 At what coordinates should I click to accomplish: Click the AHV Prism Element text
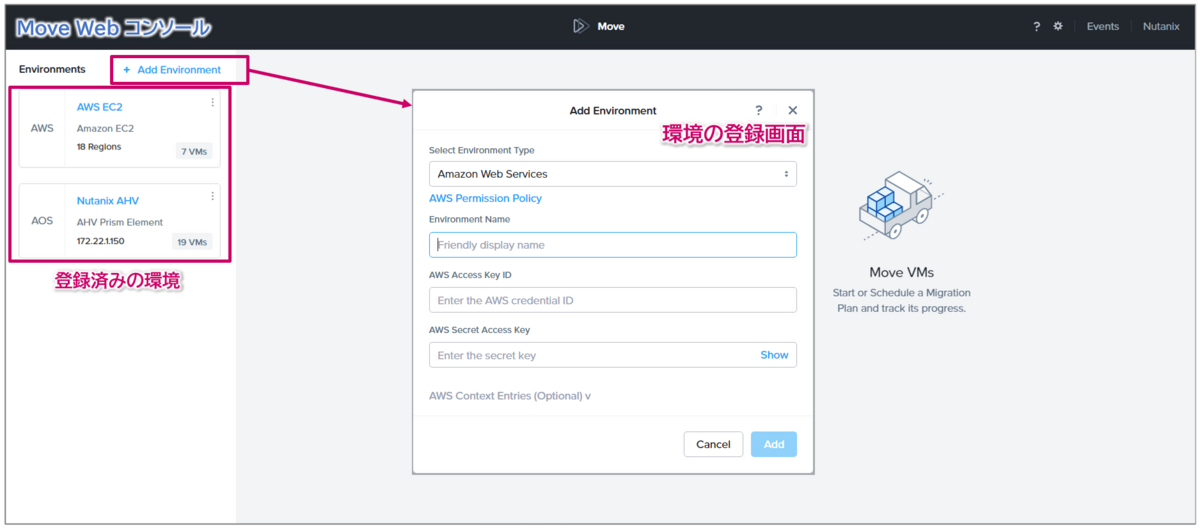point(120,222)
